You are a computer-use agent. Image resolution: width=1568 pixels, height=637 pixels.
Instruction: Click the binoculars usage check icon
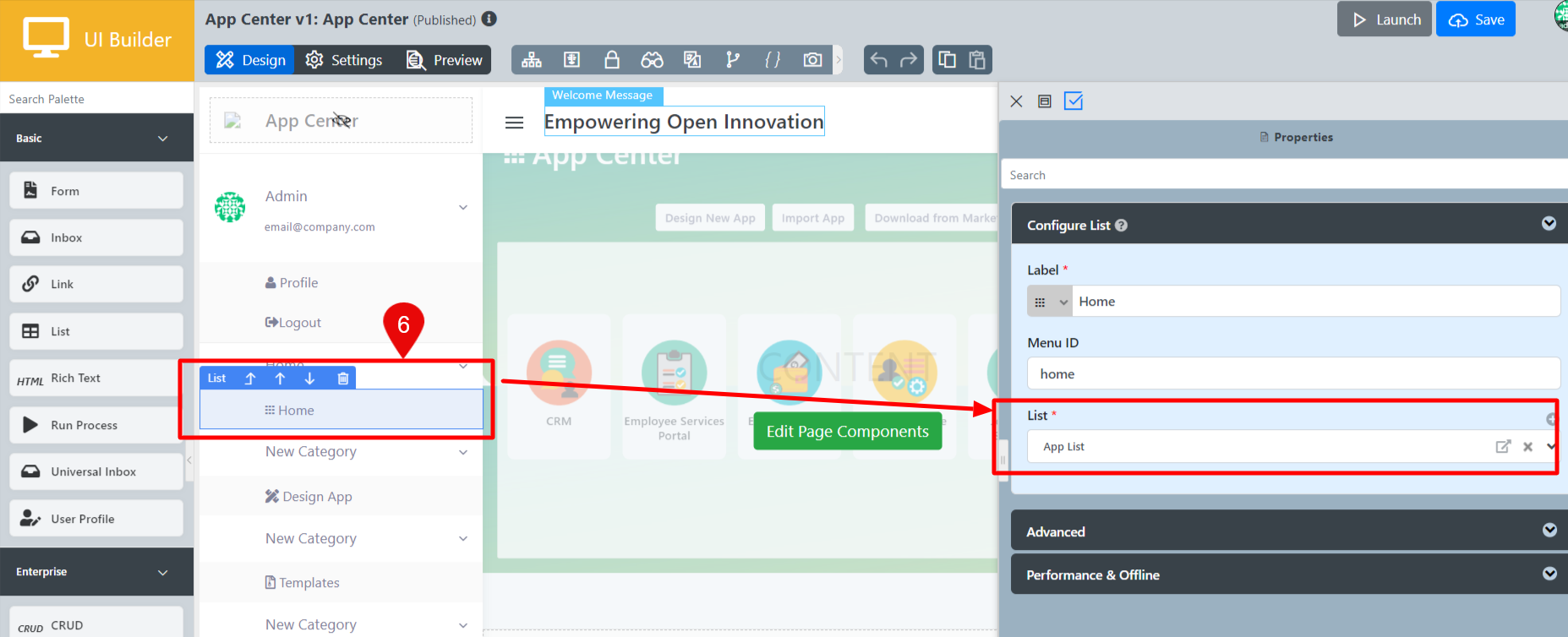pos(652,60)
